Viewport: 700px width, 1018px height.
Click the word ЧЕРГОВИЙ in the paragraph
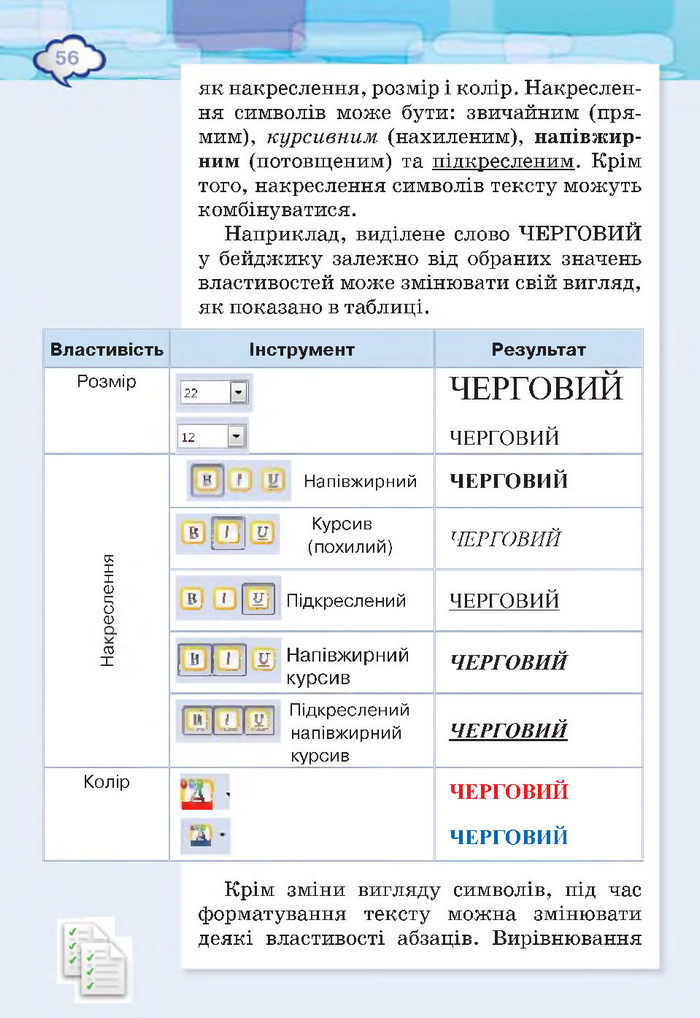click(x=580, y=234)
